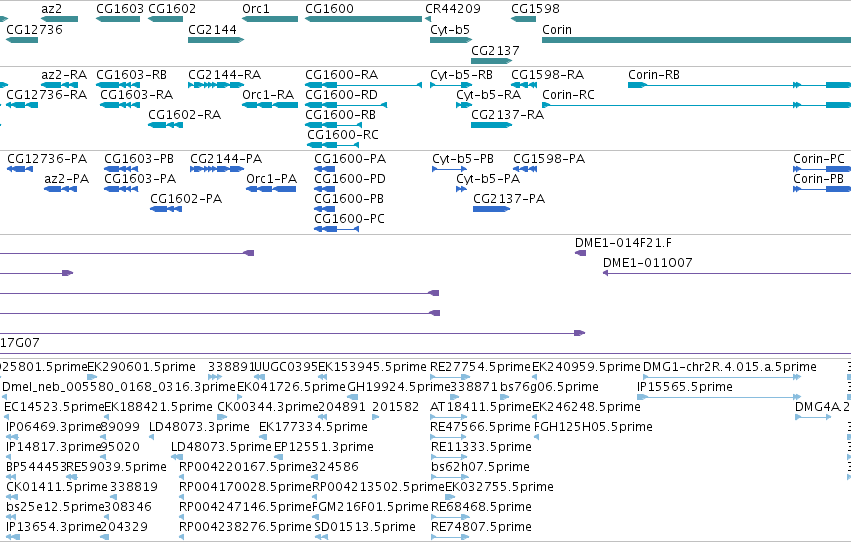Select EST RE11333.5prime
Image resolution: width=851 pixels, height=542 pixels.
pyautogui.click(x=449, y=457)
